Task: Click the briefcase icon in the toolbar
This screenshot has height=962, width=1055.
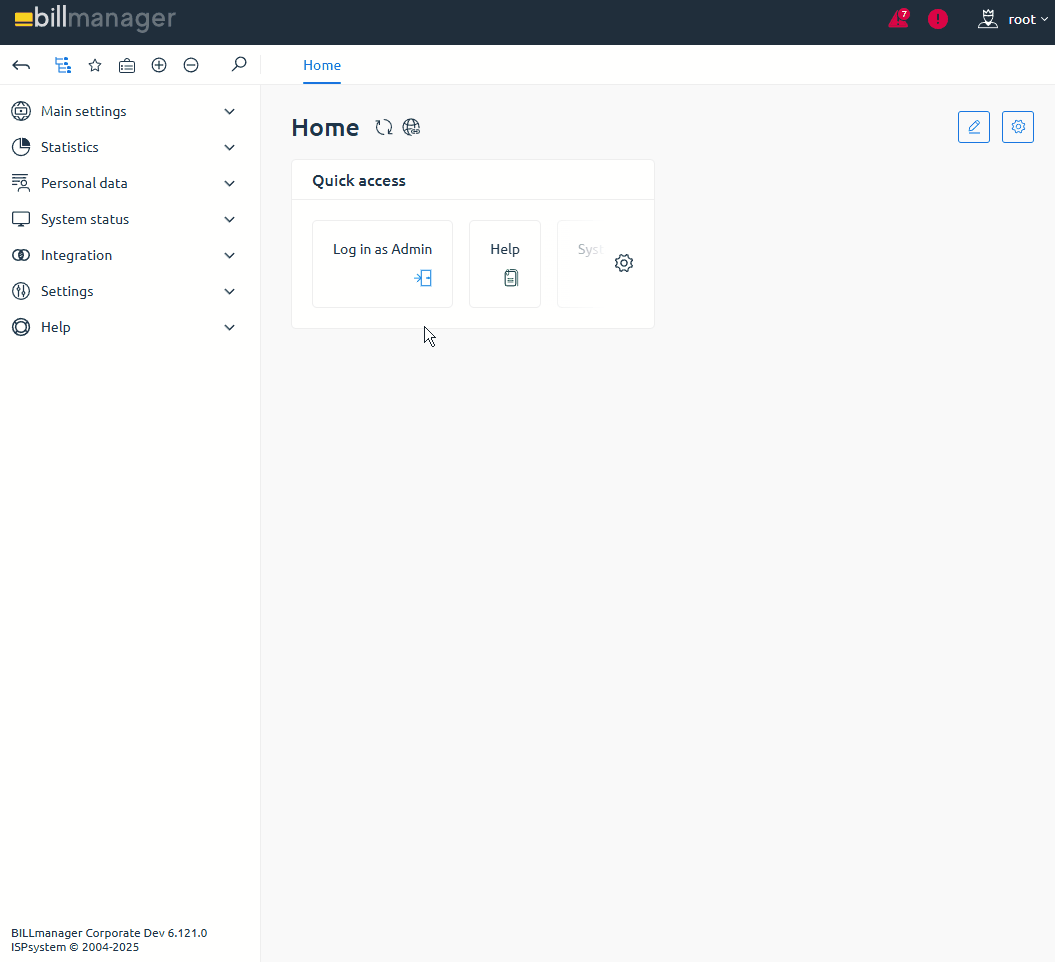Action: point(127,65)
